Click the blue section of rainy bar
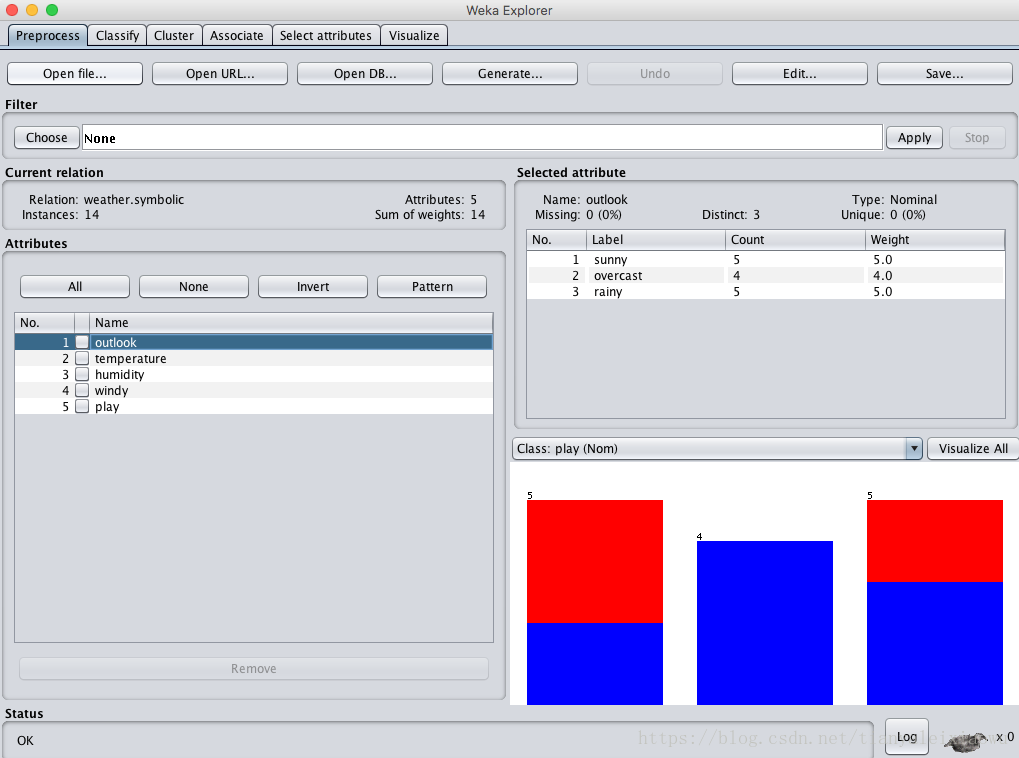 [x=935, y=643]
